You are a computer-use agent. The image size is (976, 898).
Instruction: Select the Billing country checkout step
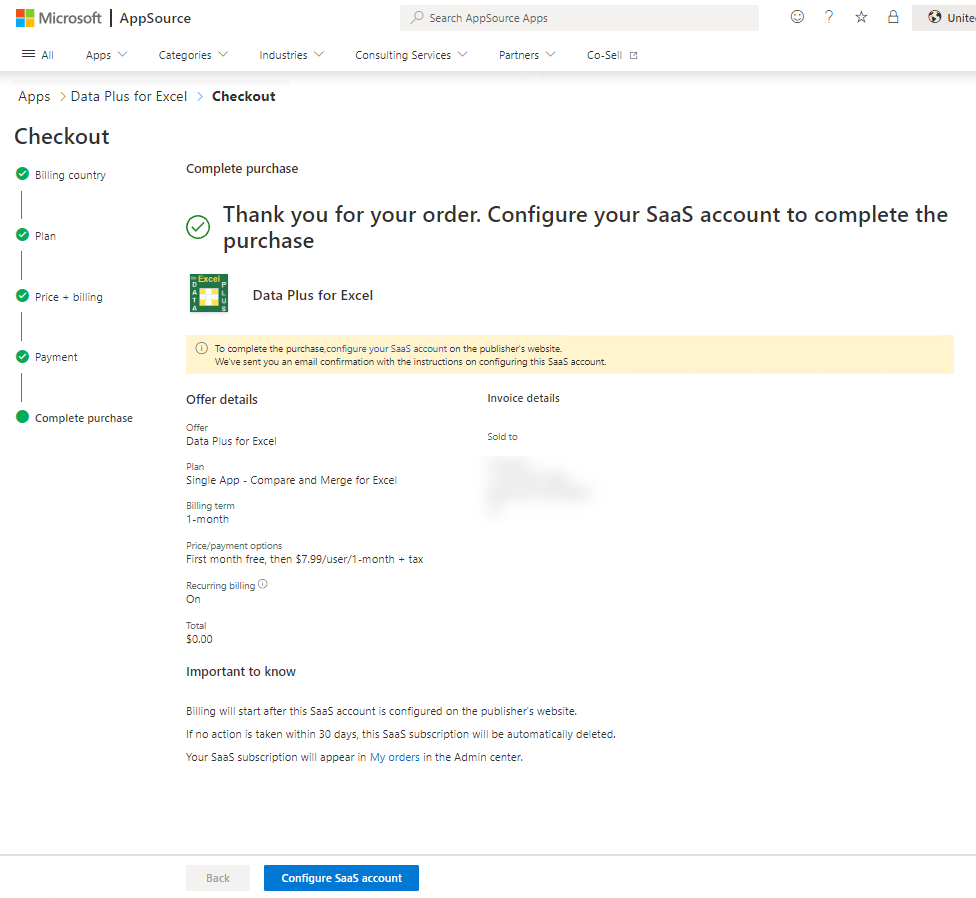(x=70, y=175)
